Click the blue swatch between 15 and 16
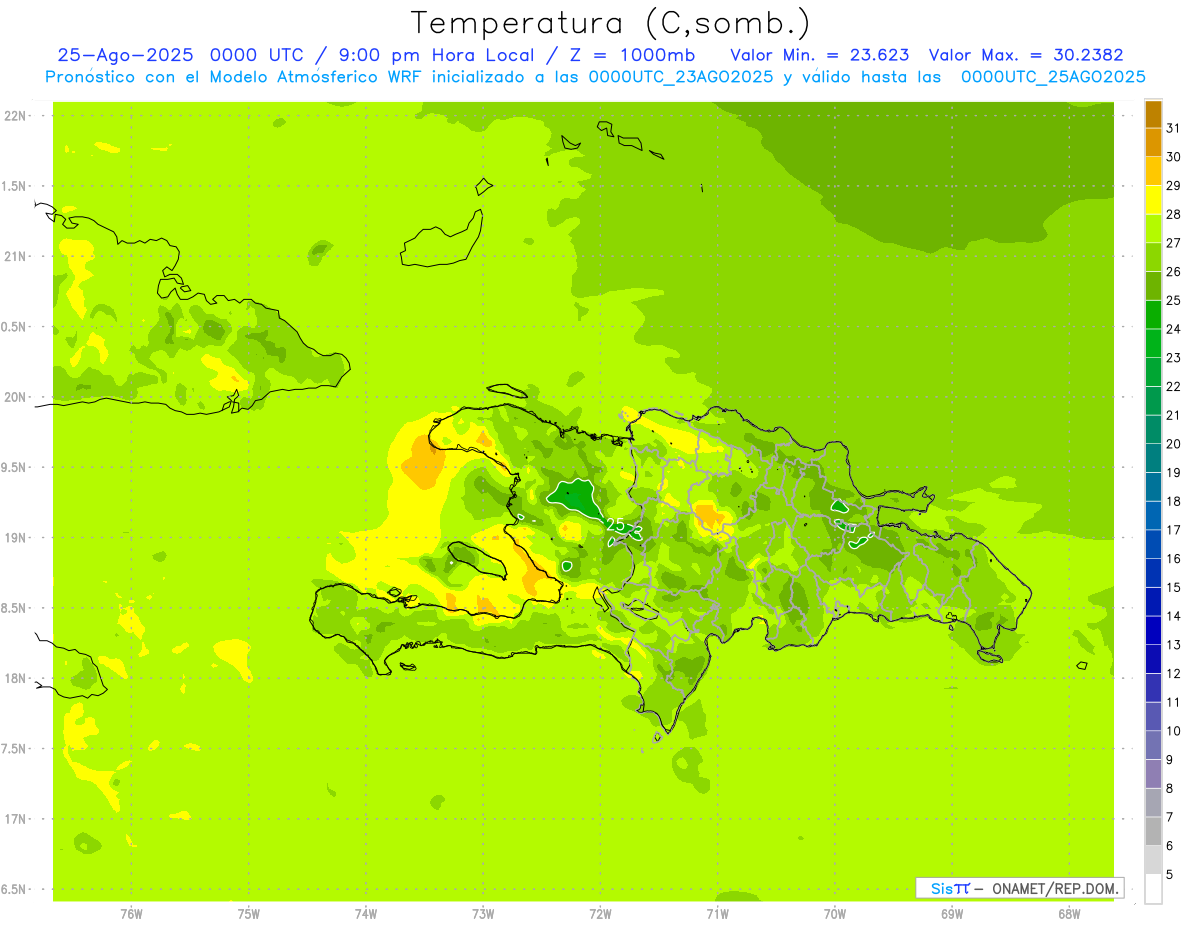Image resolution: width=1200 pixels, height=927 pixels. (1153, 573)
